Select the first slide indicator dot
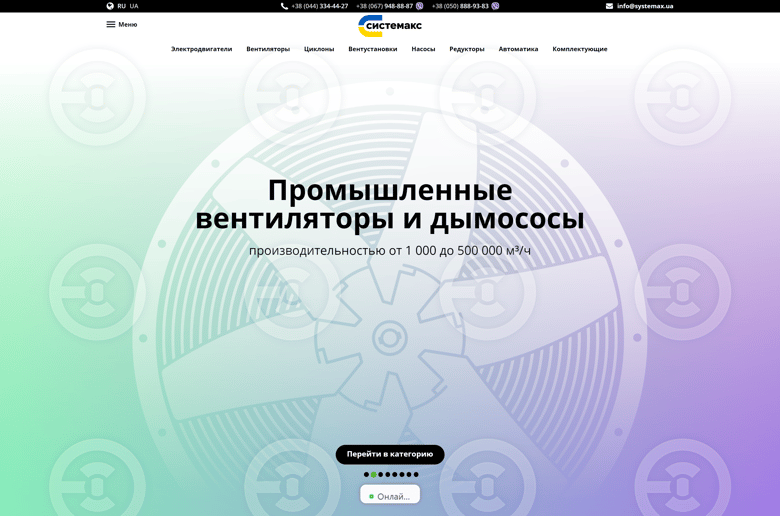 367,474
